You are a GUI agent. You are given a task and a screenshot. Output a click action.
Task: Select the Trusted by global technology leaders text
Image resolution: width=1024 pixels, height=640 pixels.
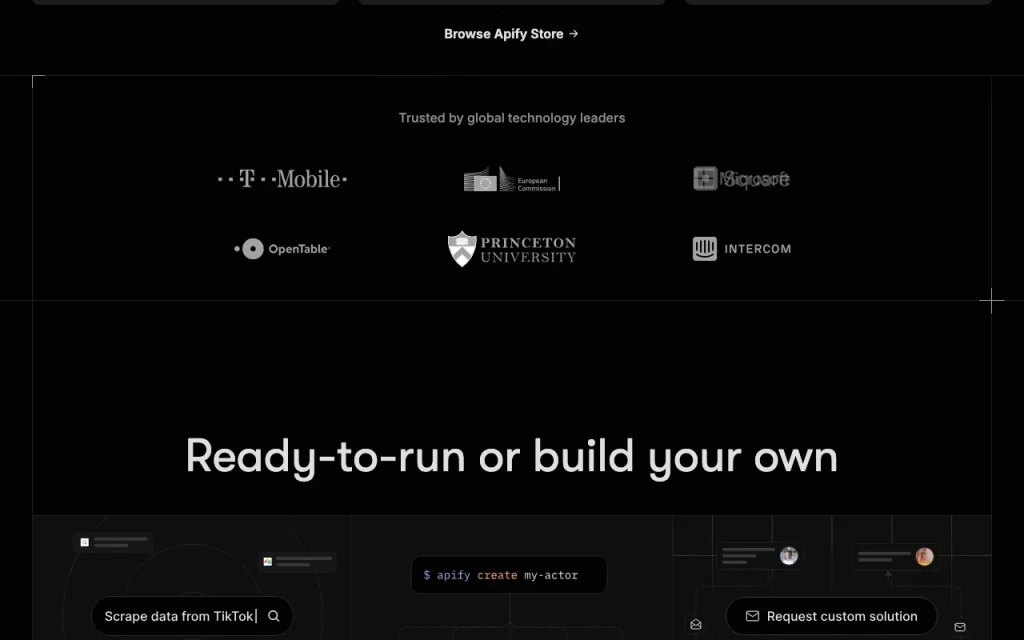click(x=512, y=118)
